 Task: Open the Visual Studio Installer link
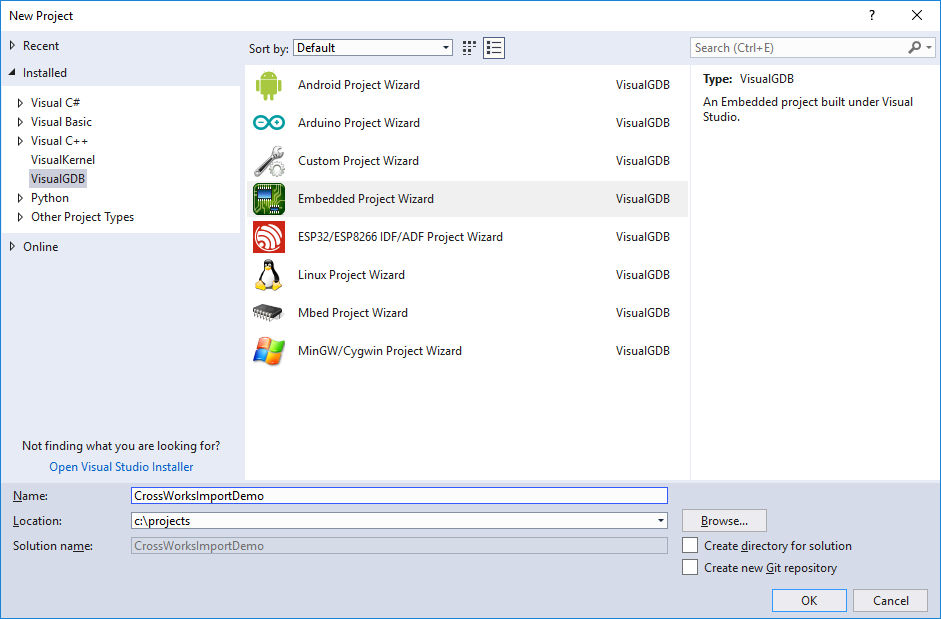point(121,467)
